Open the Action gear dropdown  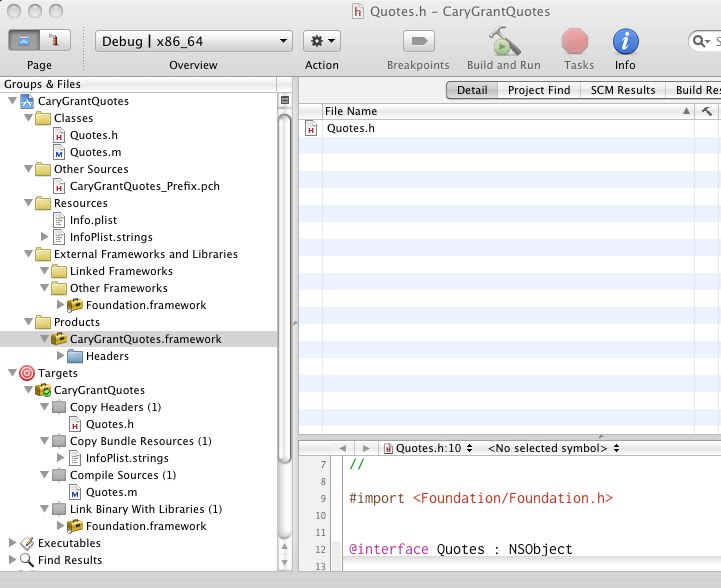pos(322,41)
